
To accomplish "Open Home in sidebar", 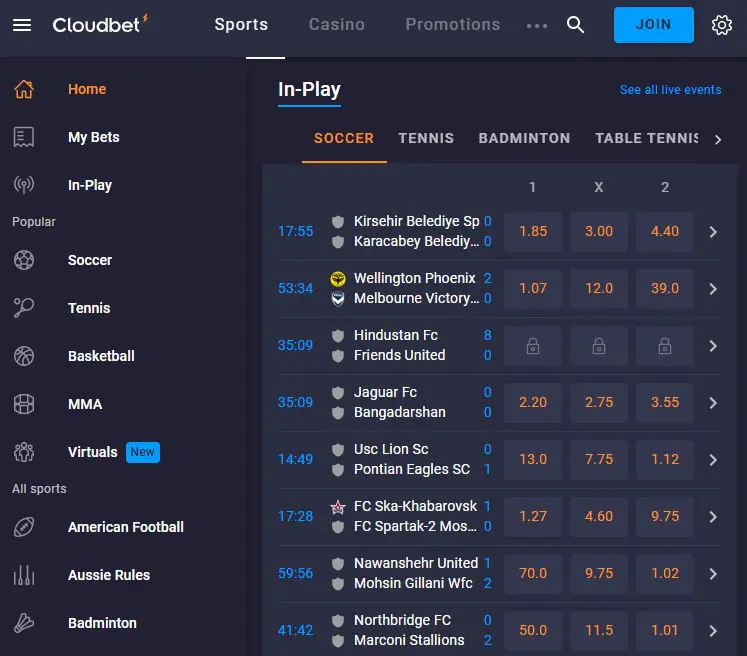I will pos(87,89).
